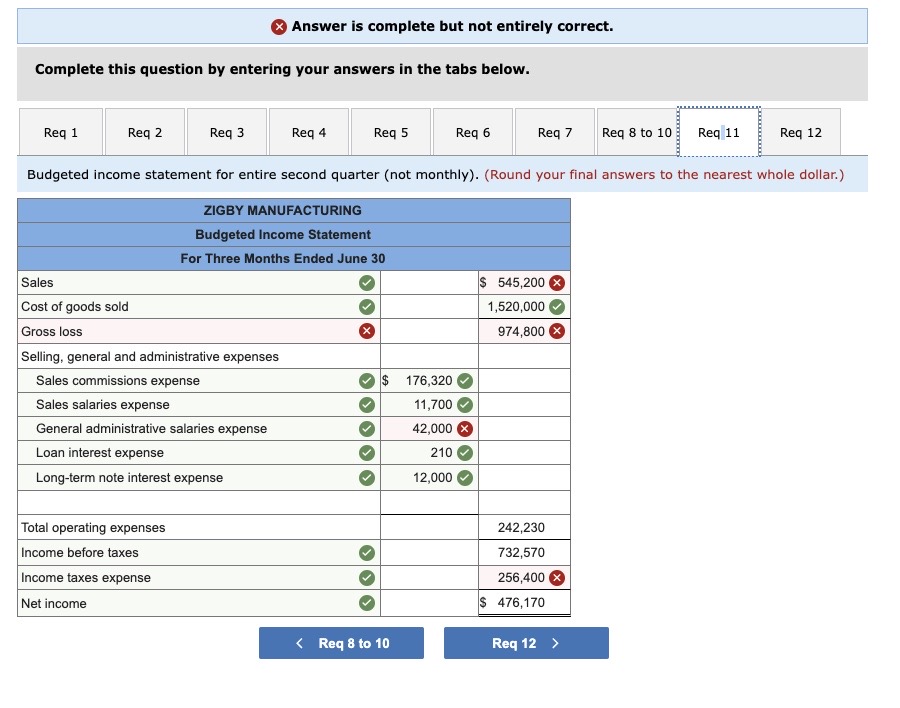Click the red X next to the 42,000 amount

[466, 429]
